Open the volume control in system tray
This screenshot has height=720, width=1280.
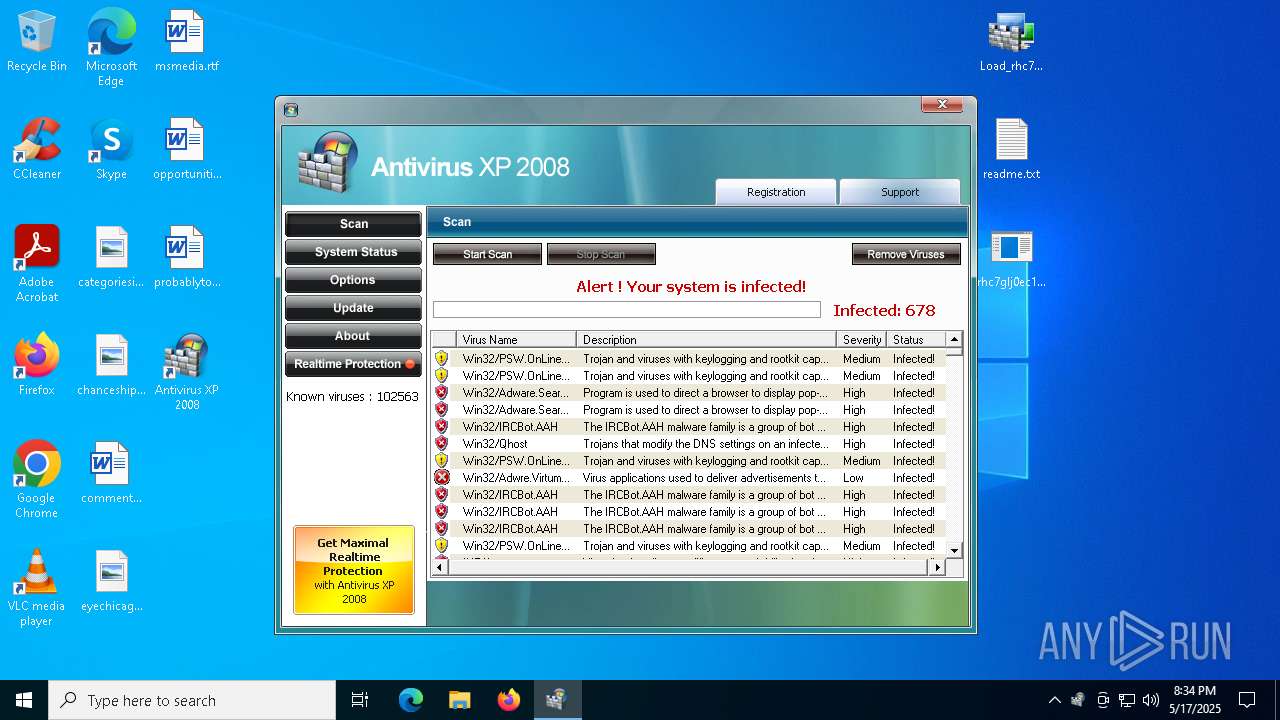(1151, 700)
